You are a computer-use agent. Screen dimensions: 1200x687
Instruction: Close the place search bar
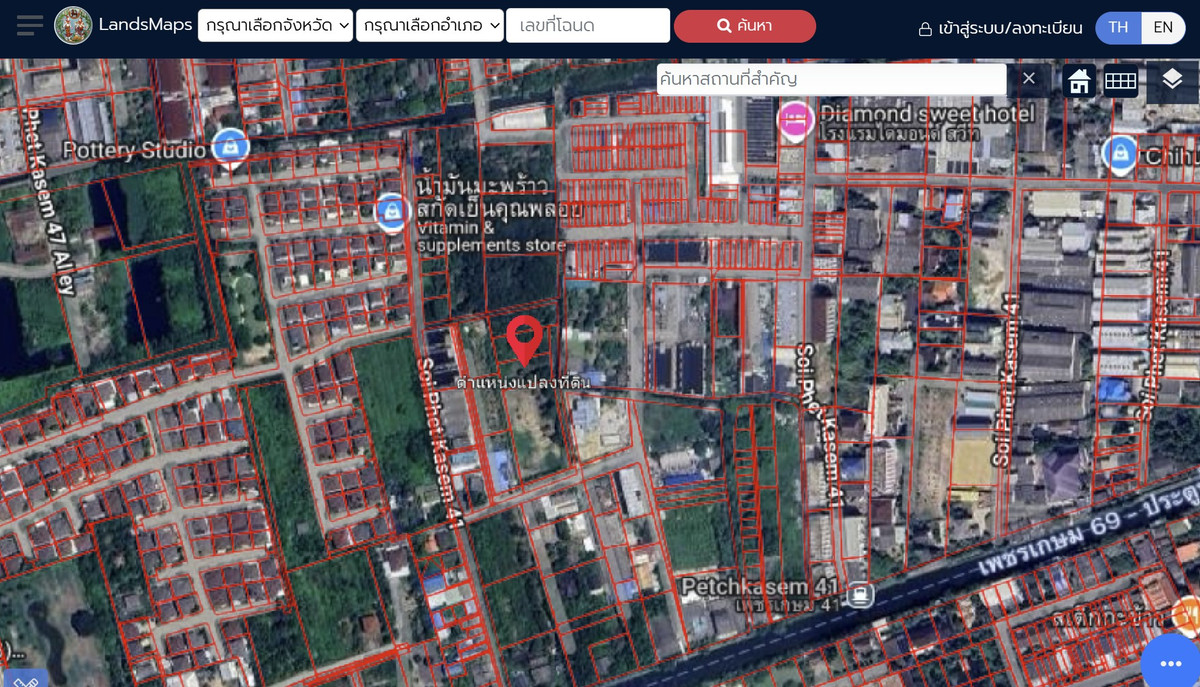pyautogui.click(x=1029, y=79)
